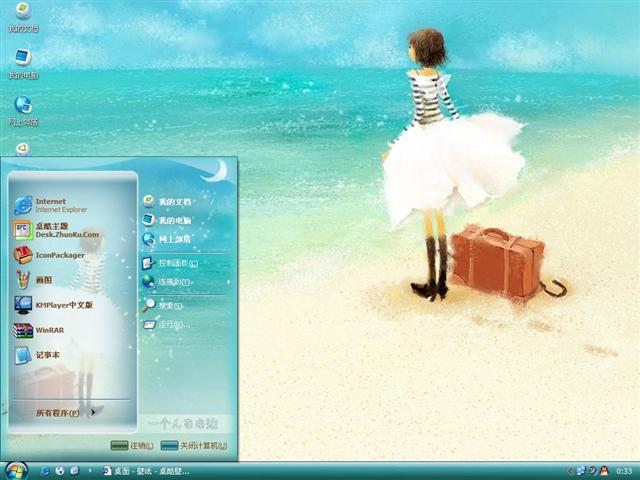
Task: Click the third Quick Launch icon
Action: click(75, 471)
